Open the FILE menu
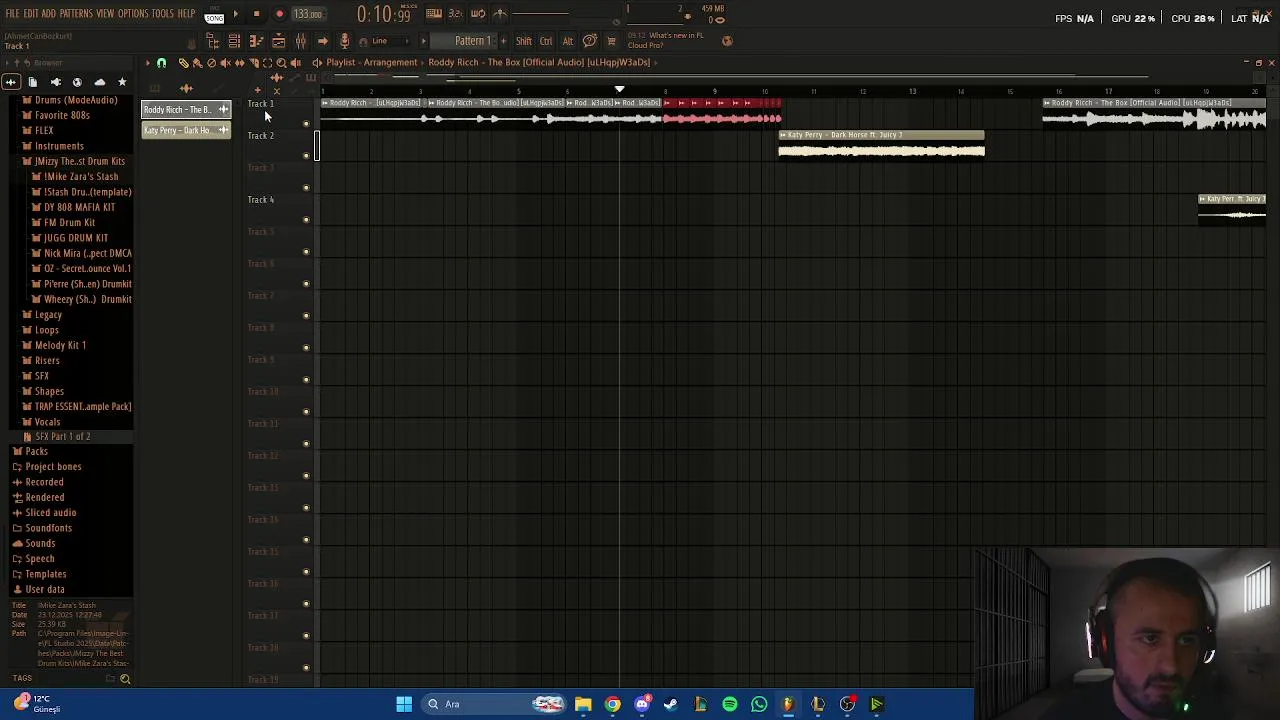The image size is (1280, 720). tap(11, 14)
